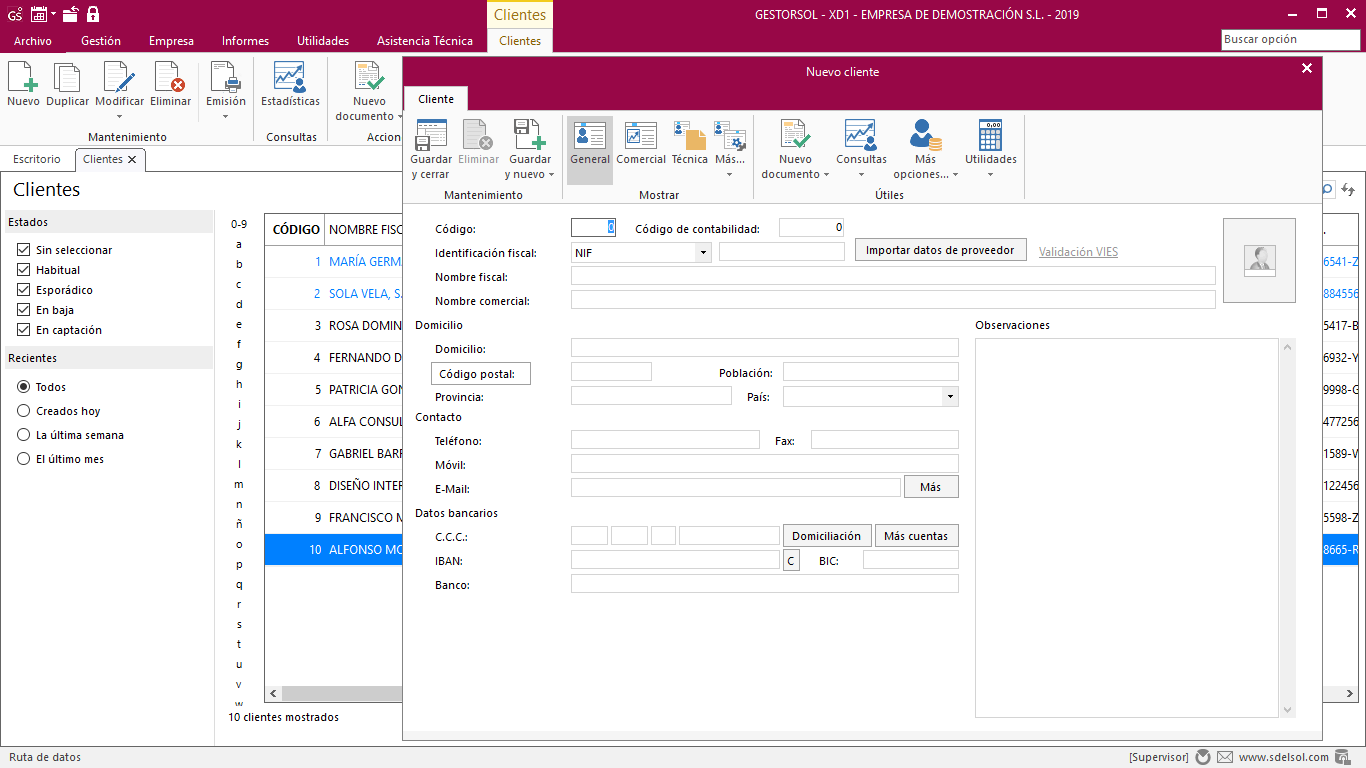Click Importar datos de proveedor button
Image resolution: width=1366 pixels, height=768 pixels.
click(x=940, y=250)
